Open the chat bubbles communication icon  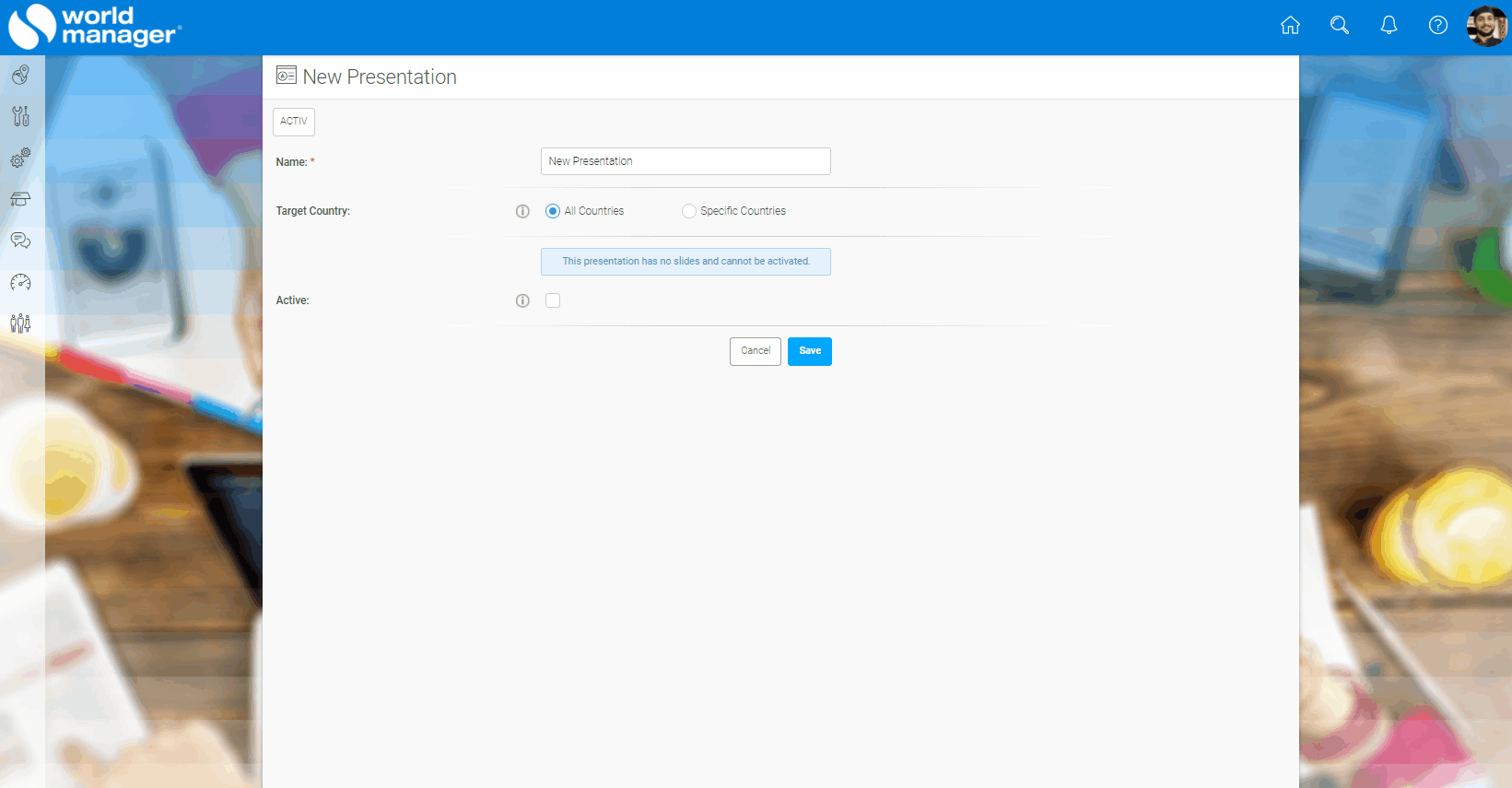pyautogui.click(x=21, y=241)
